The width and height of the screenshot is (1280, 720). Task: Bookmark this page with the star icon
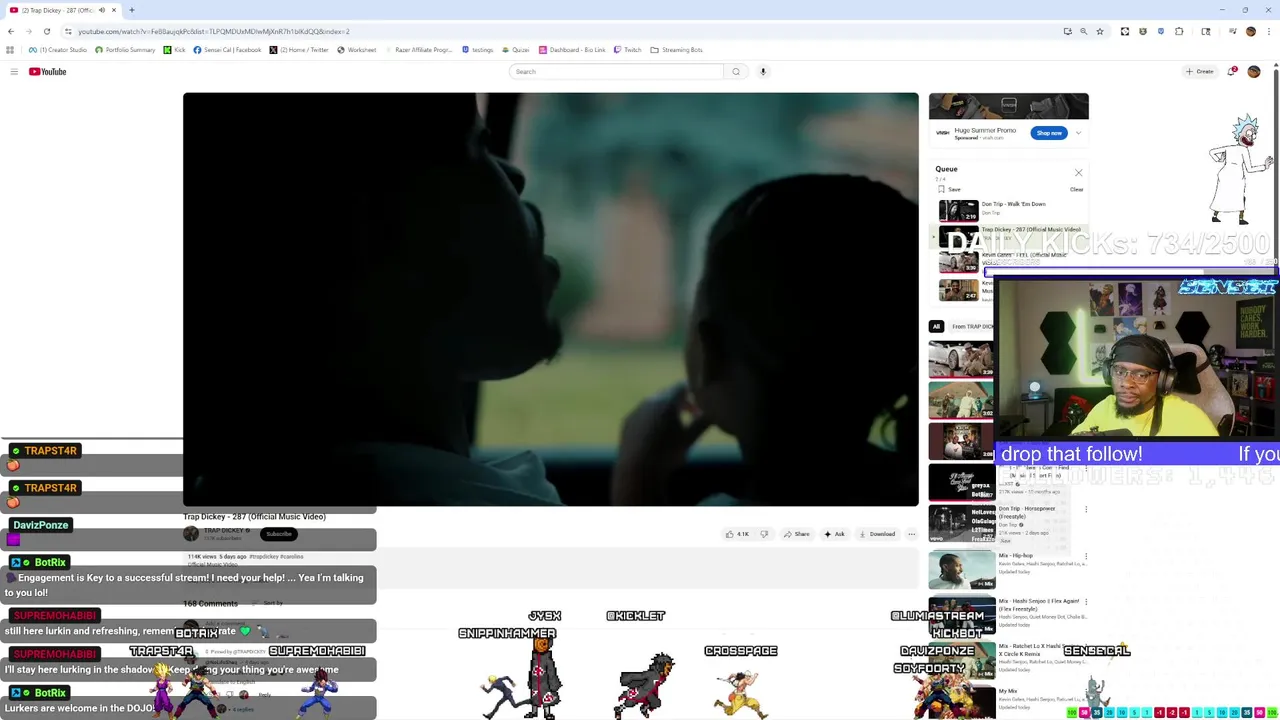click(x=1100, y=31)
